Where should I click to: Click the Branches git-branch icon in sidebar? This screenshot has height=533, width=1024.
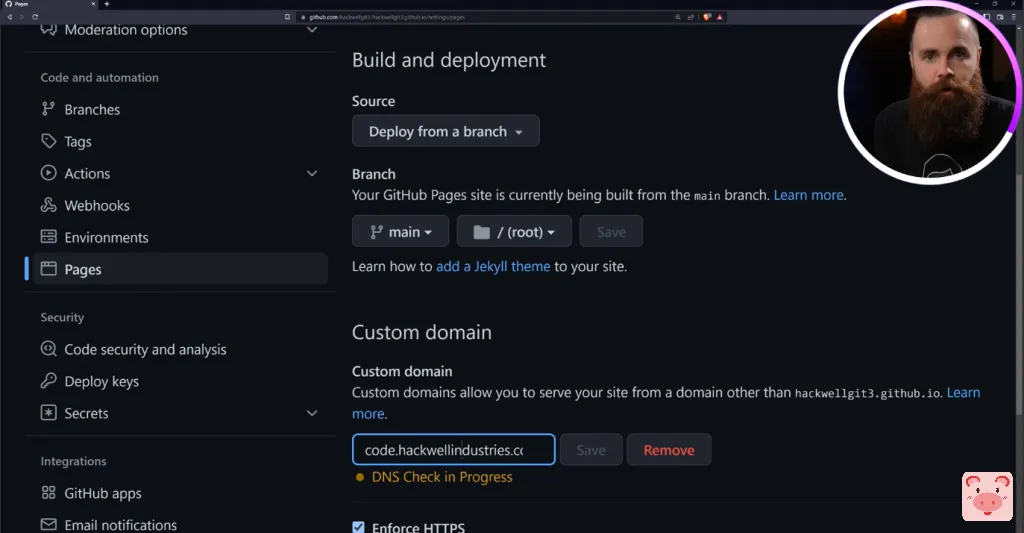(x=48, y=110)
